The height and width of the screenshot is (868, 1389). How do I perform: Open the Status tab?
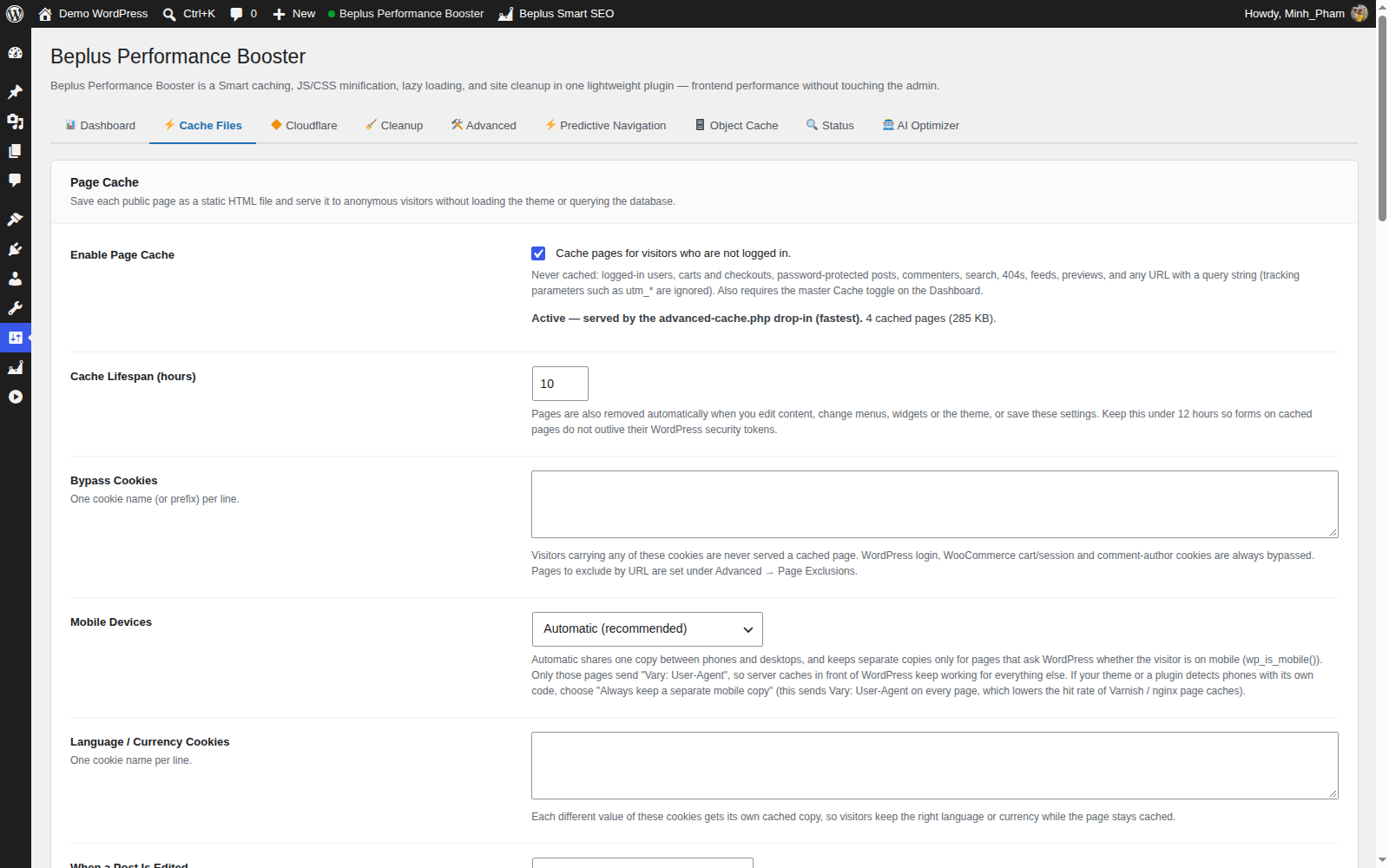click(x=830, y=126)
